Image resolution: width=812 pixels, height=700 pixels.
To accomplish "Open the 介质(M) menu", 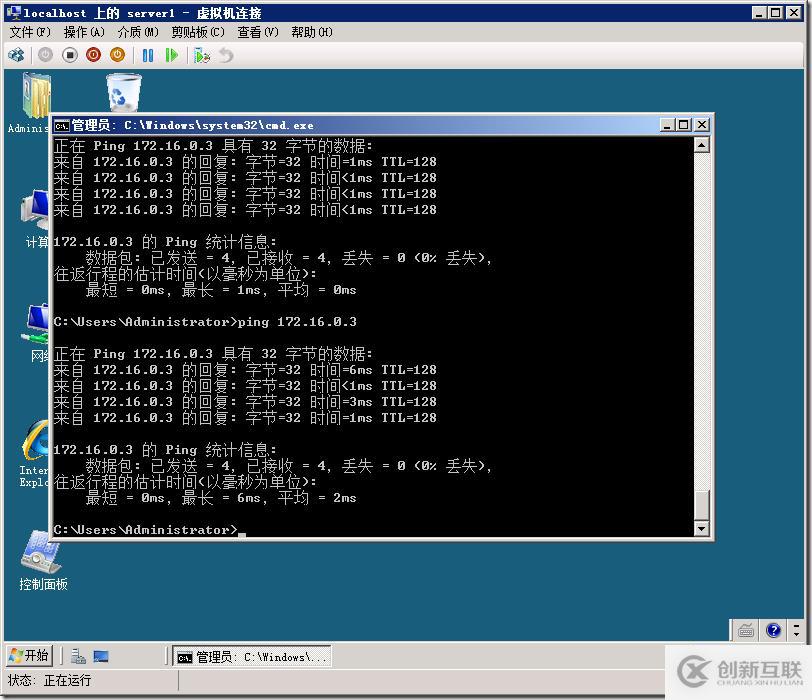I will coord(138,32).
